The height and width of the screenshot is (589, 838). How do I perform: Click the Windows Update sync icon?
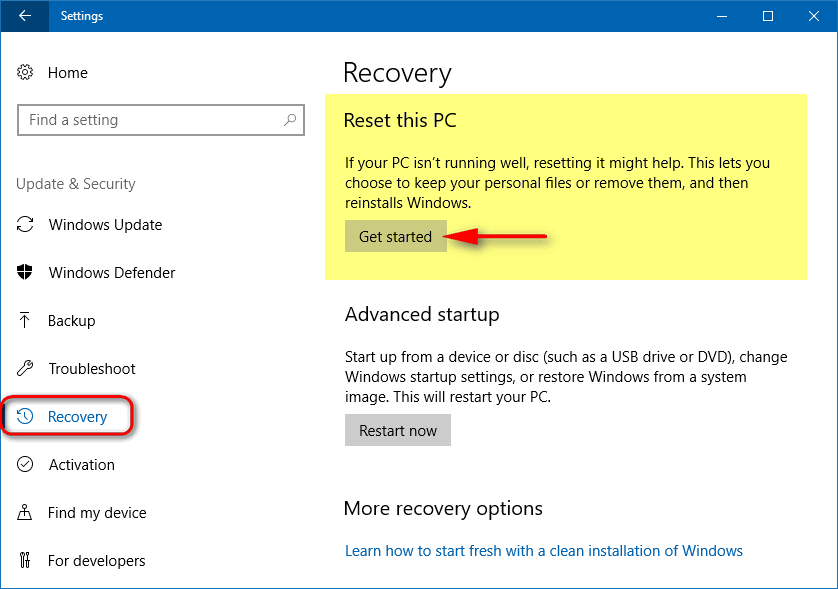(25, 224)
